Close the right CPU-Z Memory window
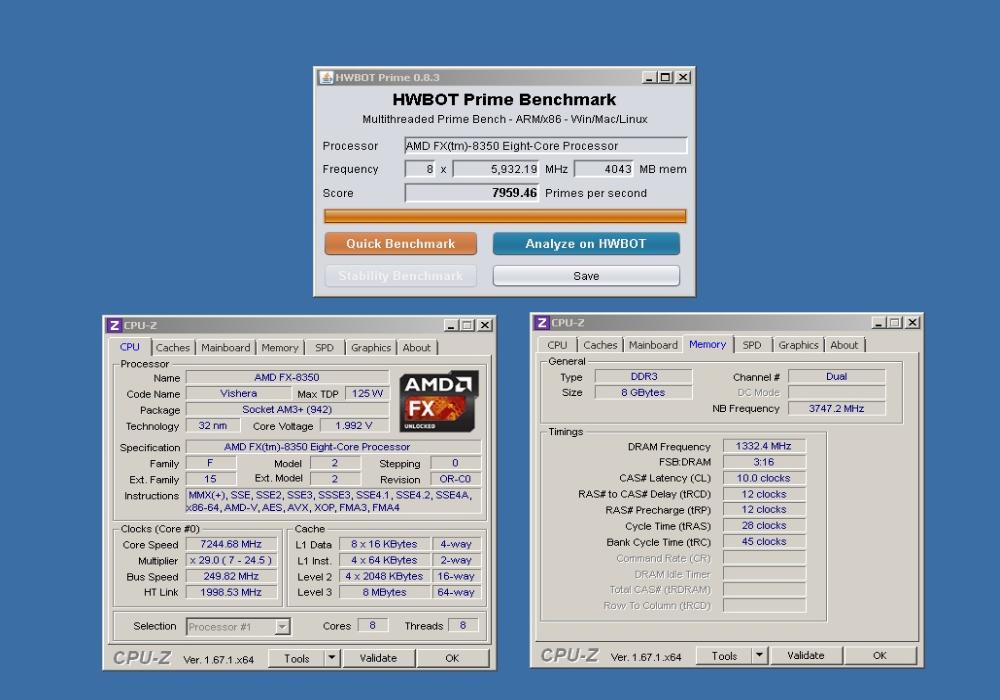Viewport: 1000px width, 700px height. (x=913, y=323)
